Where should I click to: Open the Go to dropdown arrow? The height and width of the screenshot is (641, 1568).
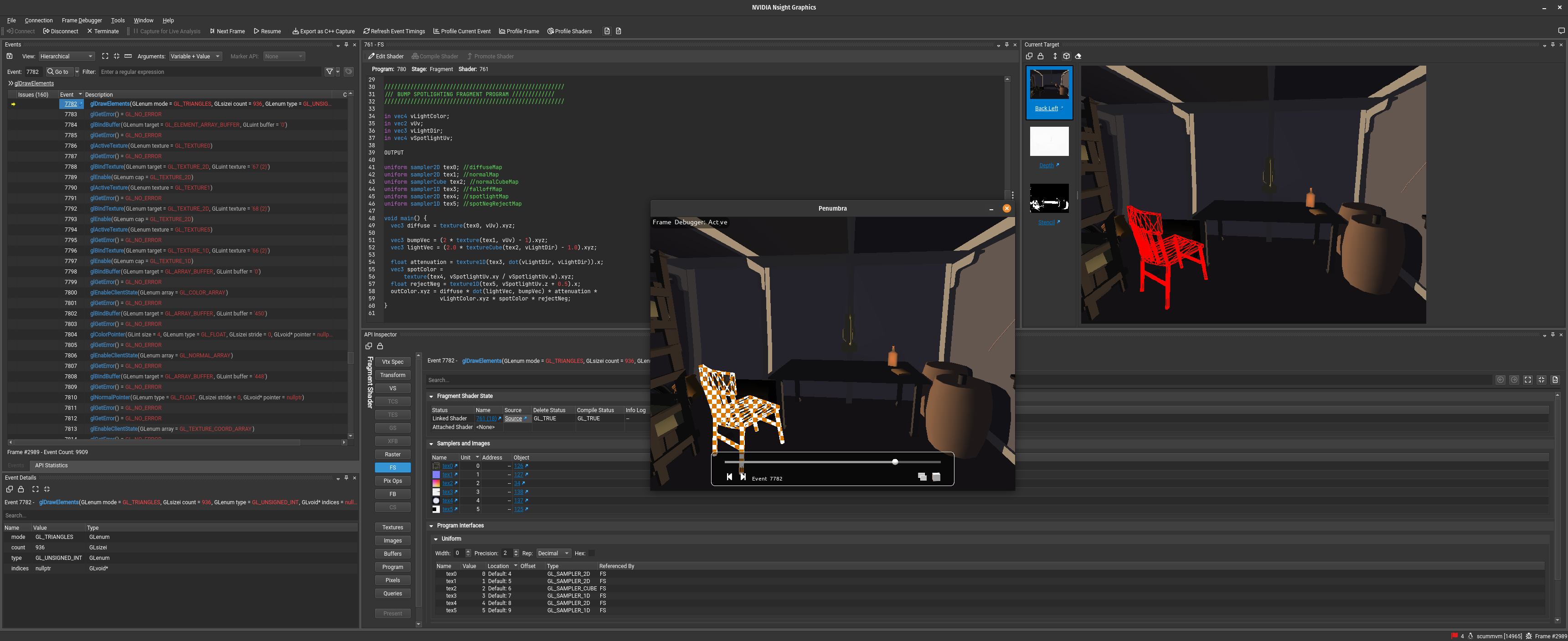77,71
